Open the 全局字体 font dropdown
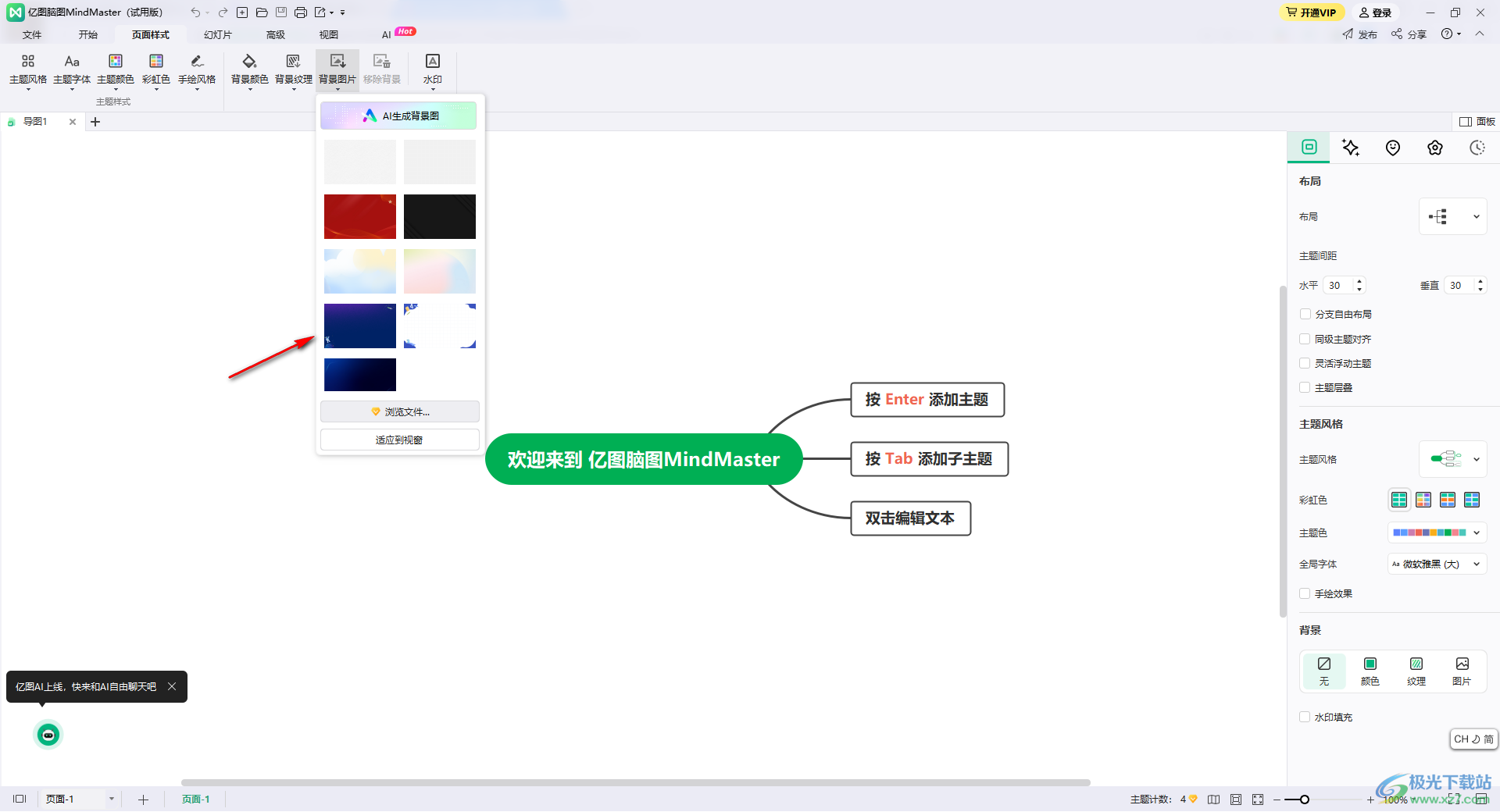 [x=1437, y=564]
